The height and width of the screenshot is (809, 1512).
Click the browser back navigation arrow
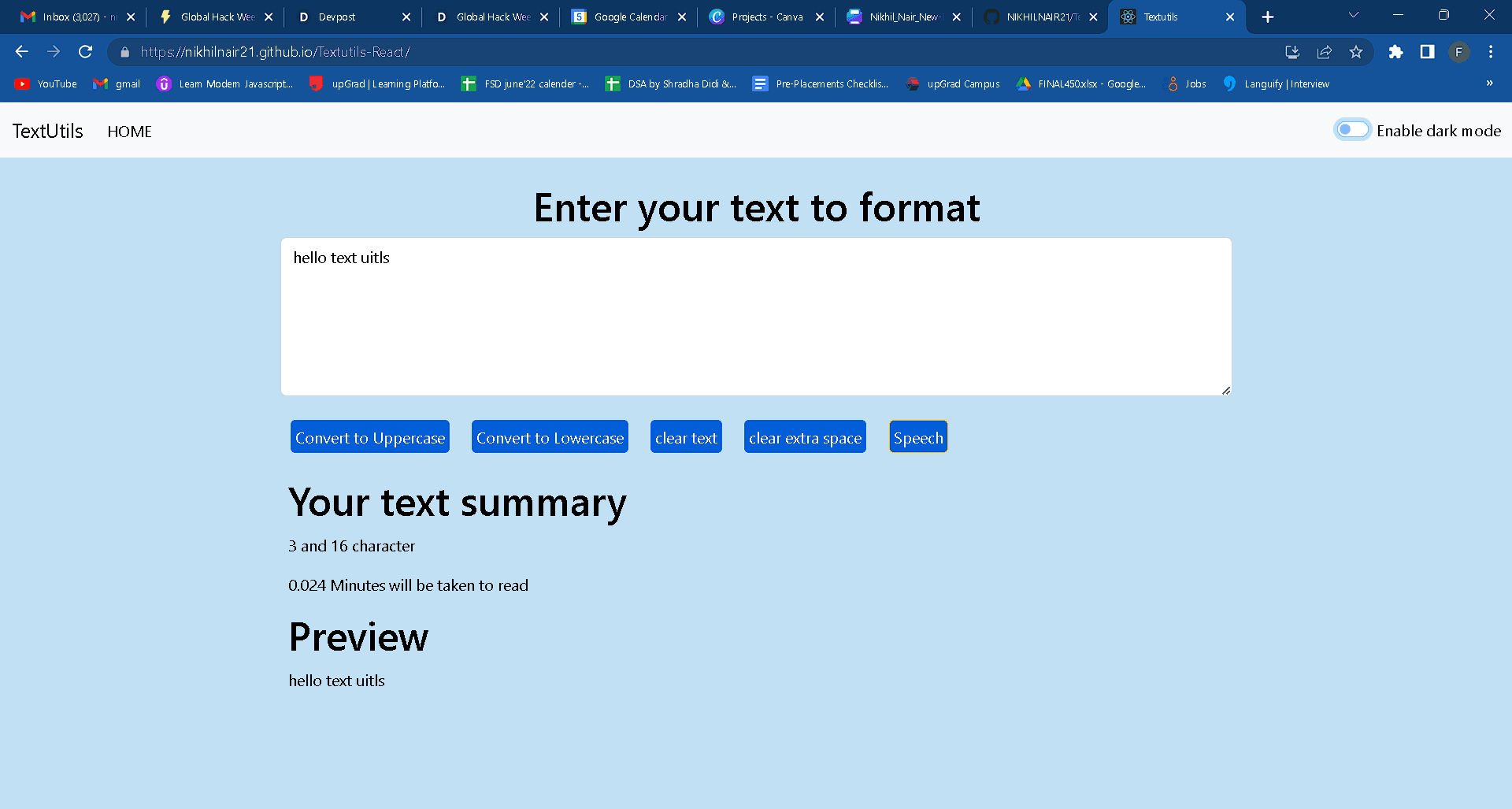[x=20, y=52]
